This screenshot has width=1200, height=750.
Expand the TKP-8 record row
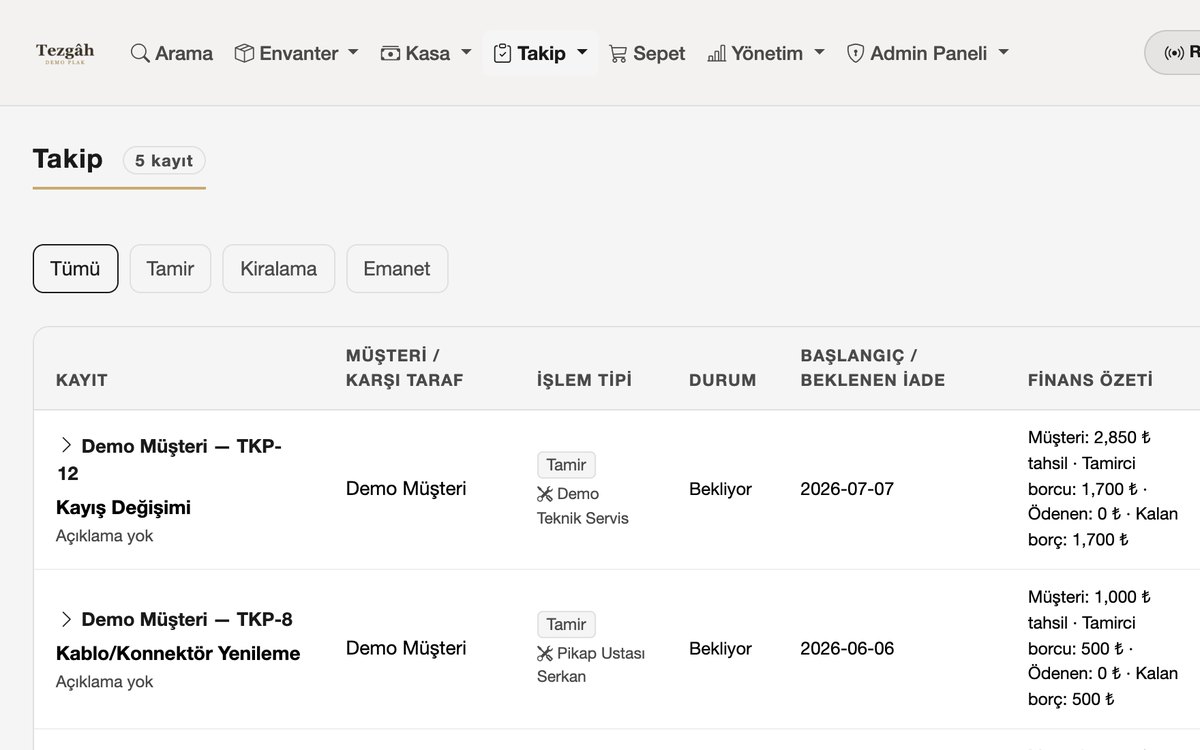point(66,619)
